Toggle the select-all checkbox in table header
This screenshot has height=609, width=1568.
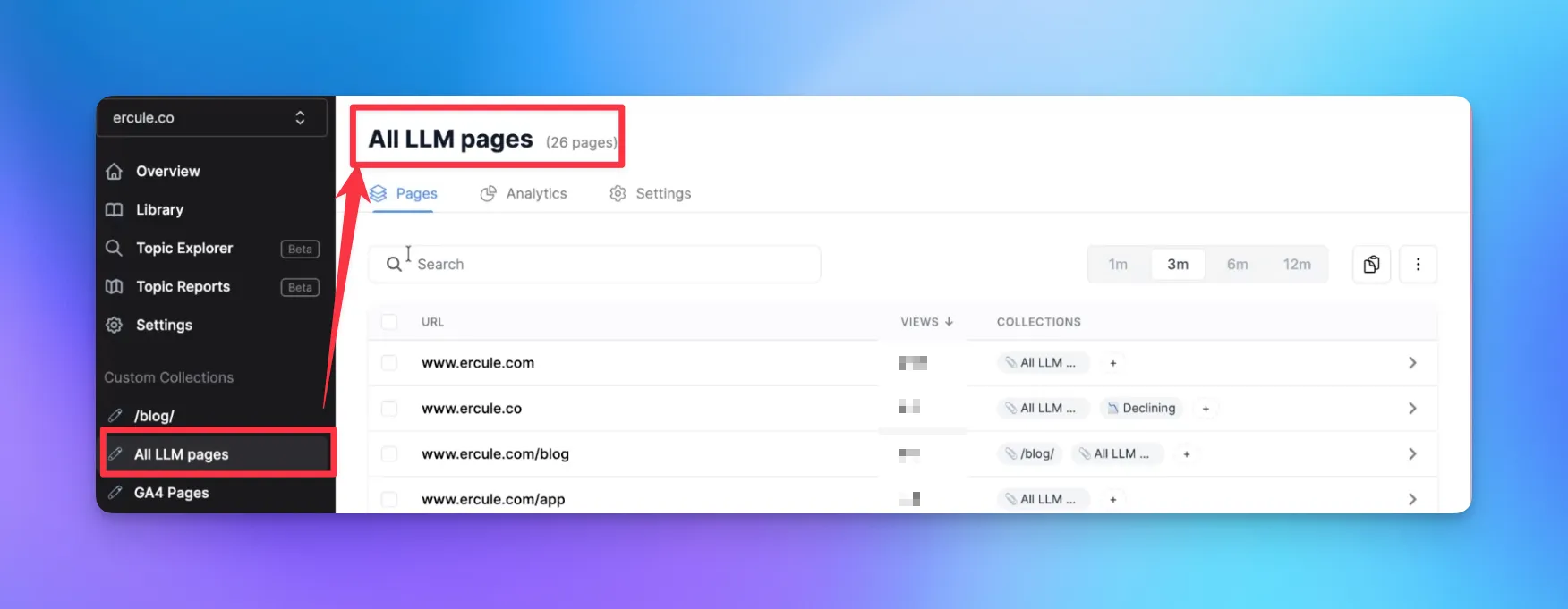click(x=389, y=322)
